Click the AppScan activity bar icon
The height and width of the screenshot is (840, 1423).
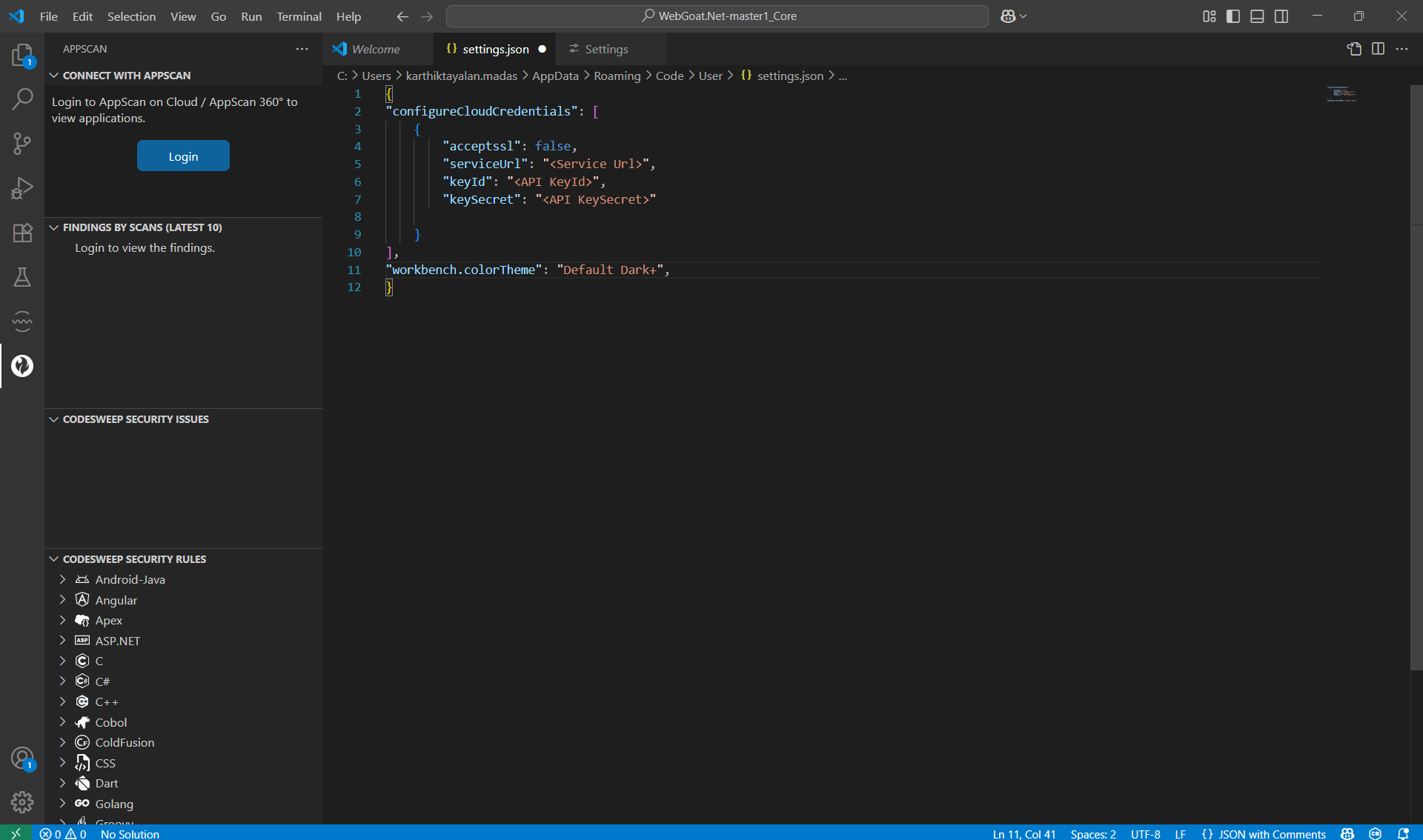click(x=22, y=366)
